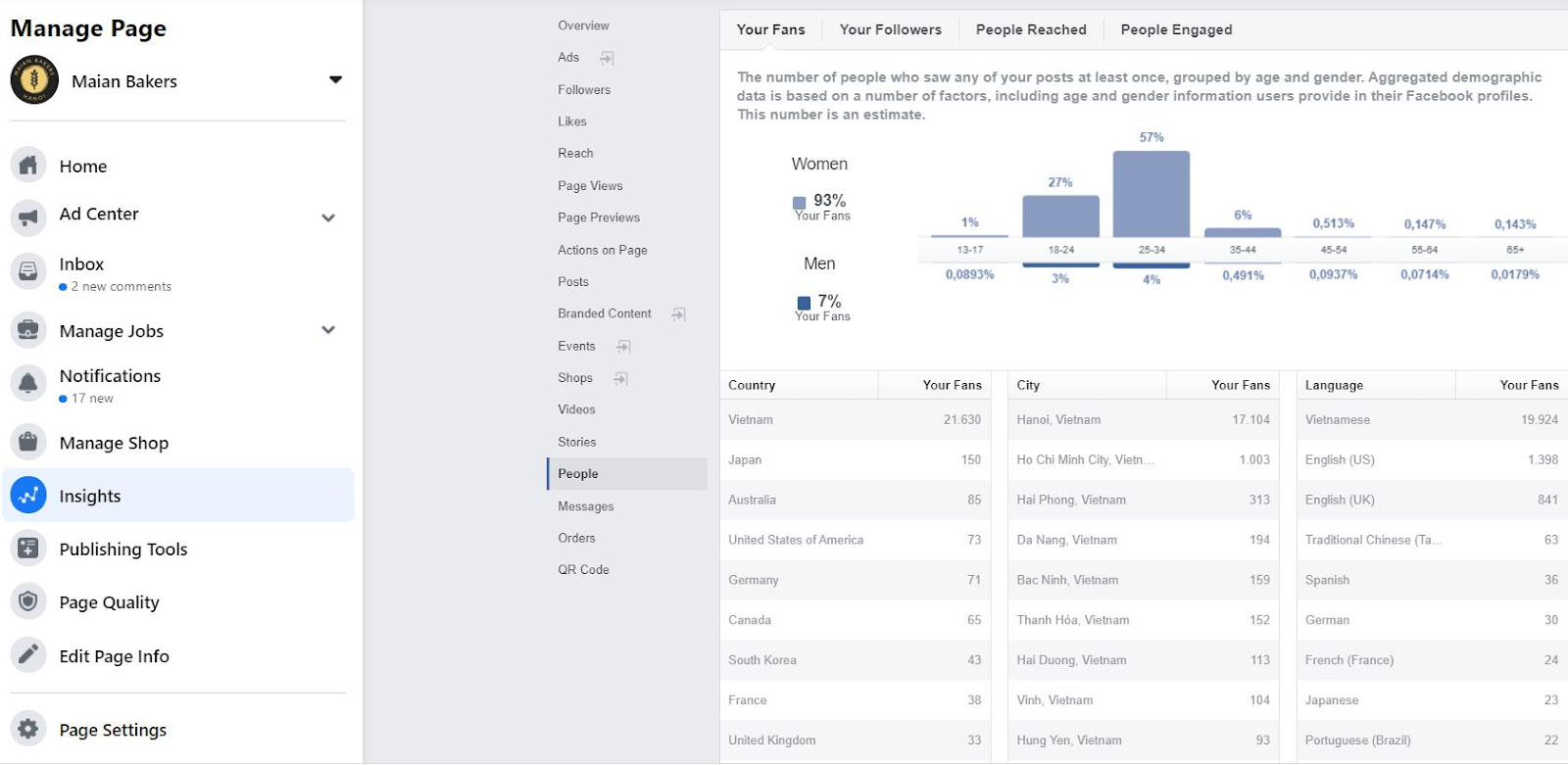Open the QR Code section

click(583, 569)
